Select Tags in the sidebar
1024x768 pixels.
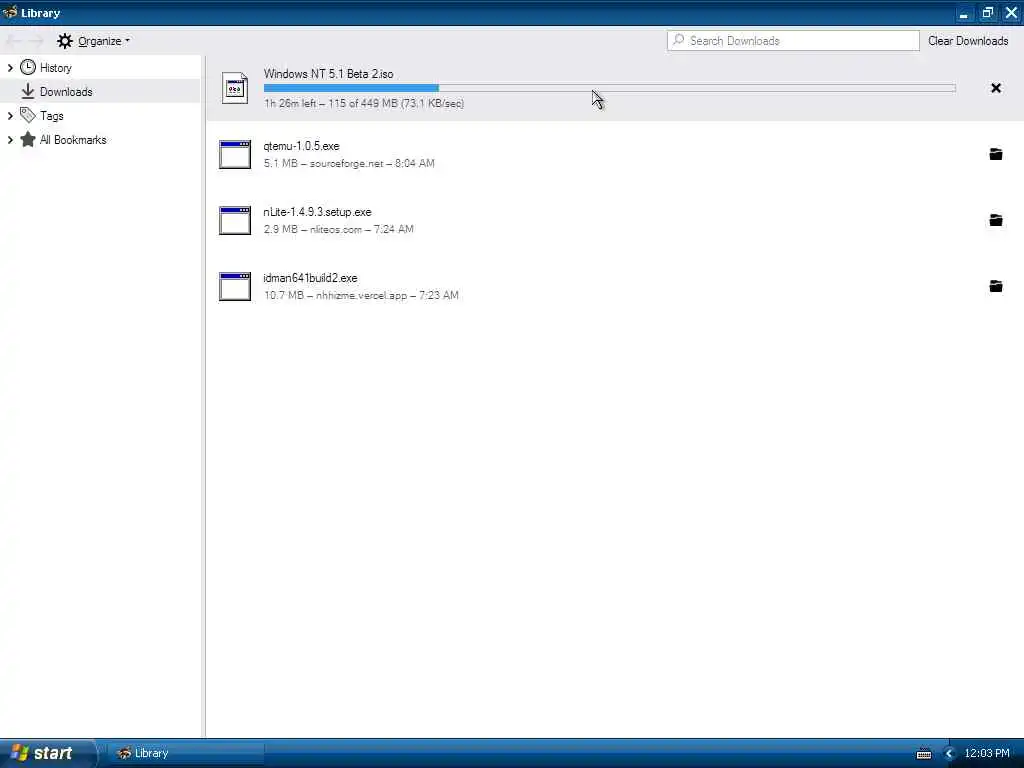point(100,116)
